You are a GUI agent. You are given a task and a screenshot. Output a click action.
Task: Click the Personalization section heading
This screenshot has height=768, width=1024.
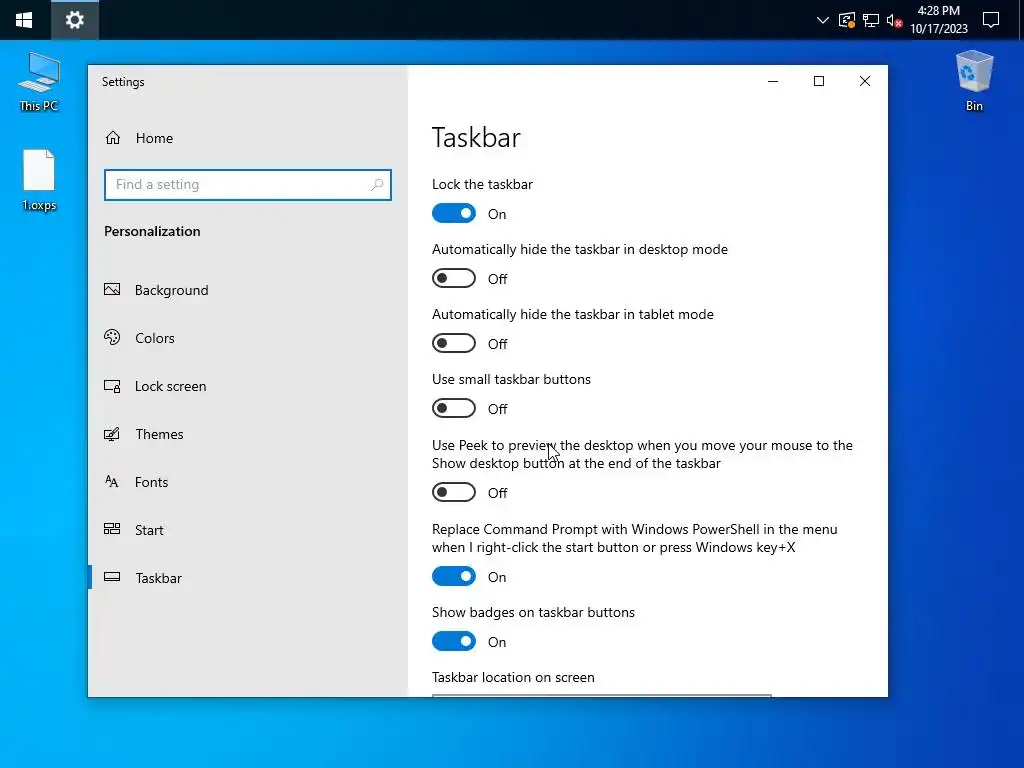click(152, 231)
